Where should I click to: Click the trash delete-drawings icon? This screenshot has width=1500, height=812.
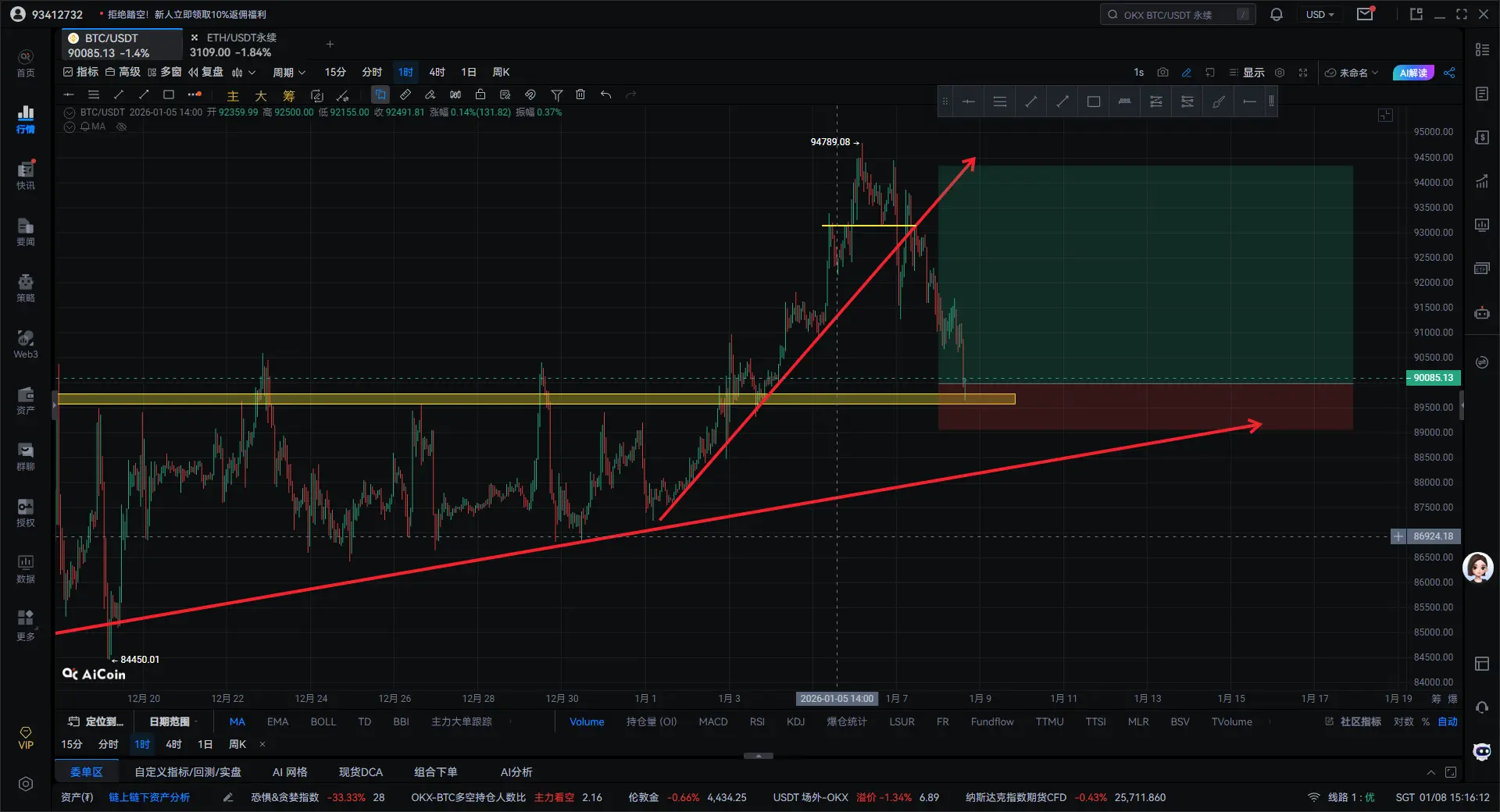pyautogui.click(x=580, y=94)
